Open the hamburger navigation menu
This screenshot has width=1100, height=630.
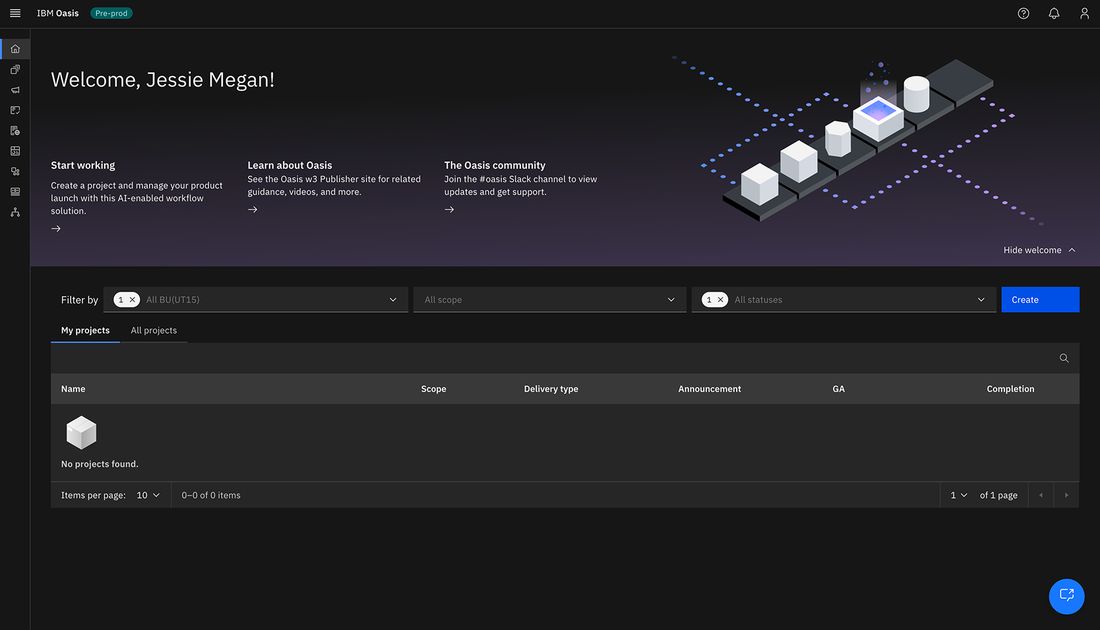click(15, 13)
